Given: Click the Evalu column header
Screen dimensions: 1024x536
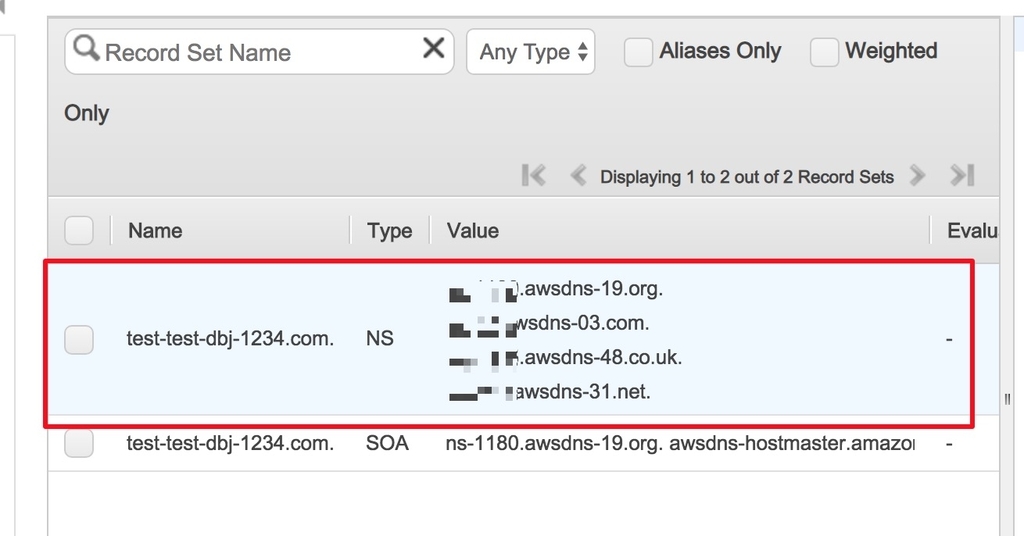Looking at the screenshot, I should point(972,230).
